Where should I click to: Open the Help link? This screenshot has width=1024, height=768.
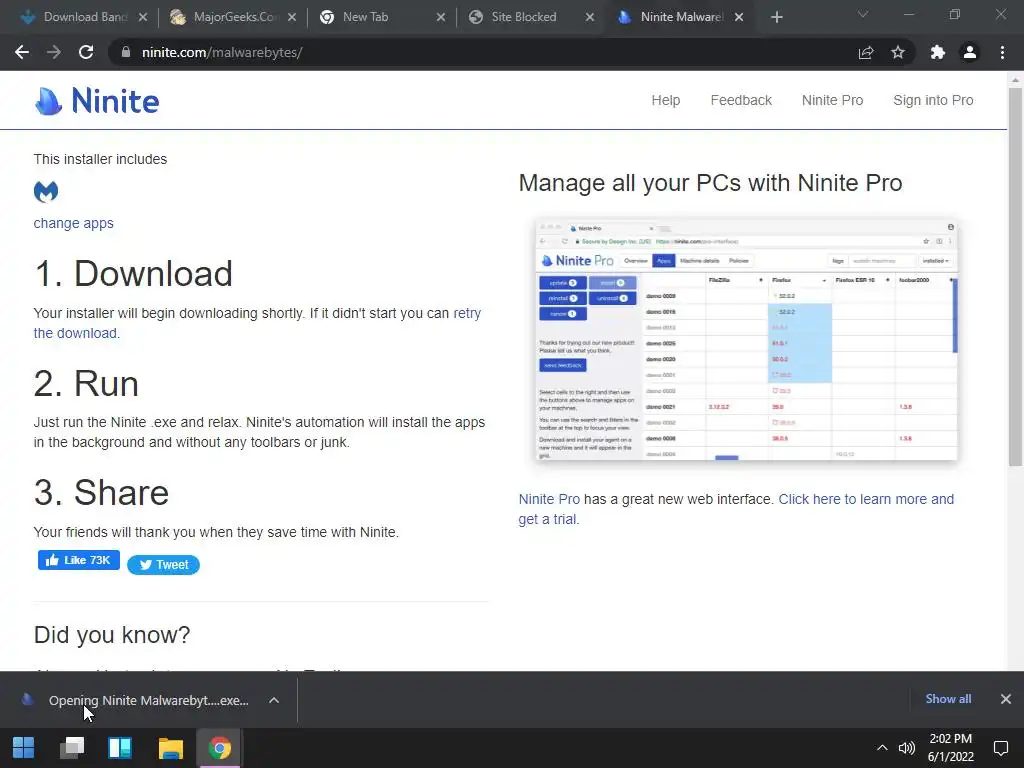point(665,100)
